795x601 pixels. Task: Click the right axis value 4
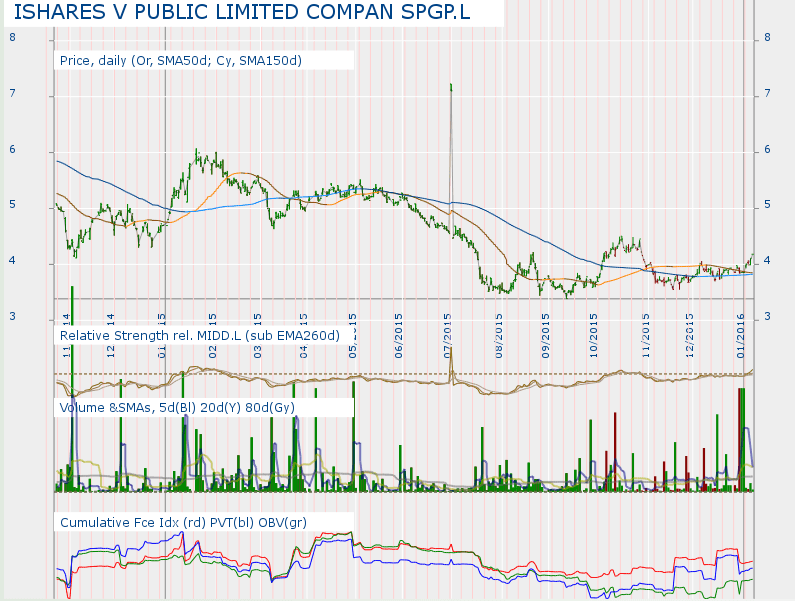point(767,260)
